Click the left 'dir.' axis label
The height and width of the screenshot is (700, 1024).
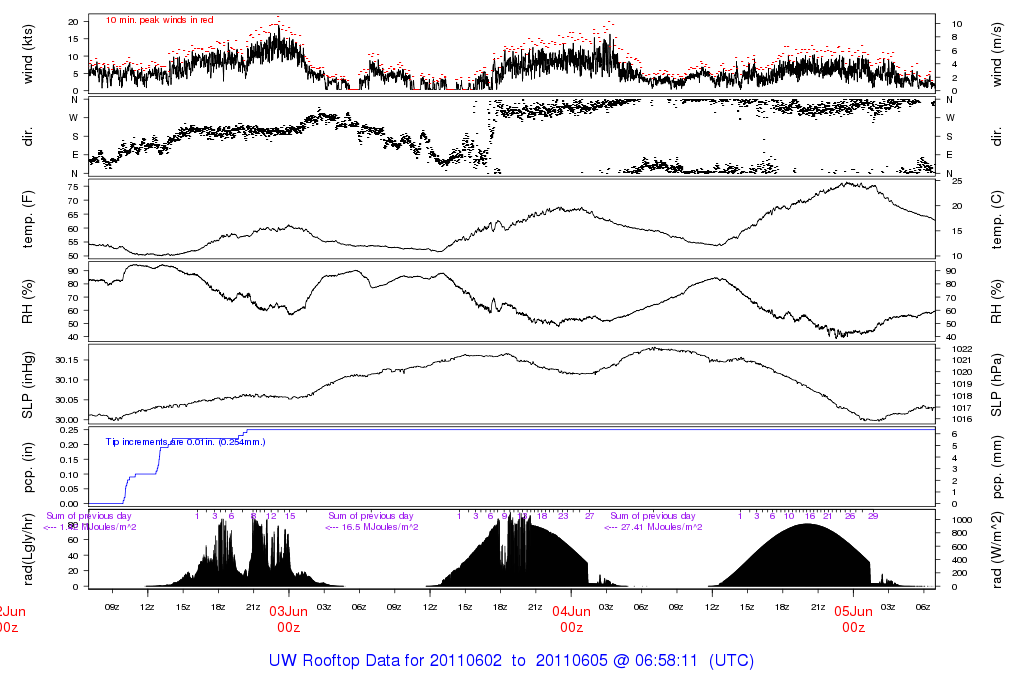pos(27,137)
